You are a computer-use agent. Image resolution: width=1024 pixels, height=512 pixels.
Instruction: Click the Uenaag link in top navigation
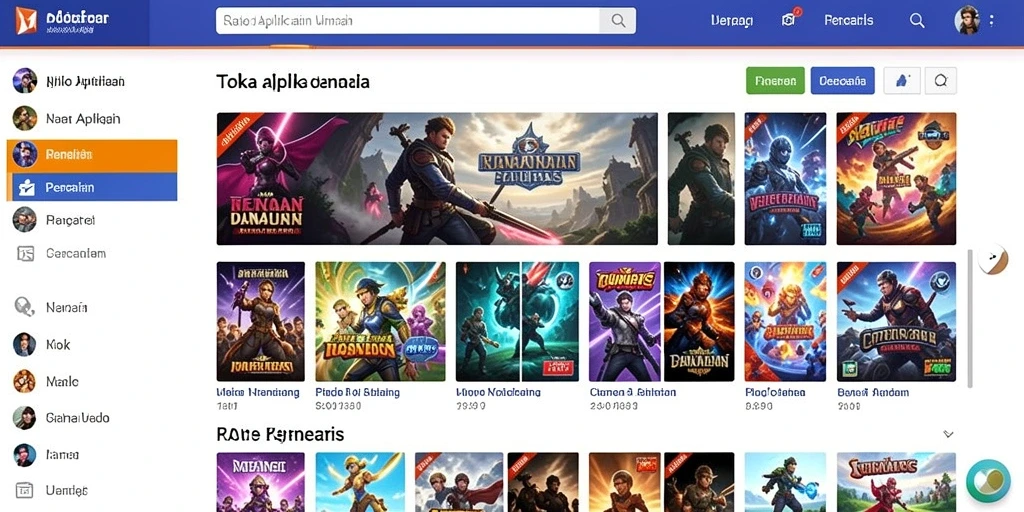pyautogui.click(x=731, y=21)
